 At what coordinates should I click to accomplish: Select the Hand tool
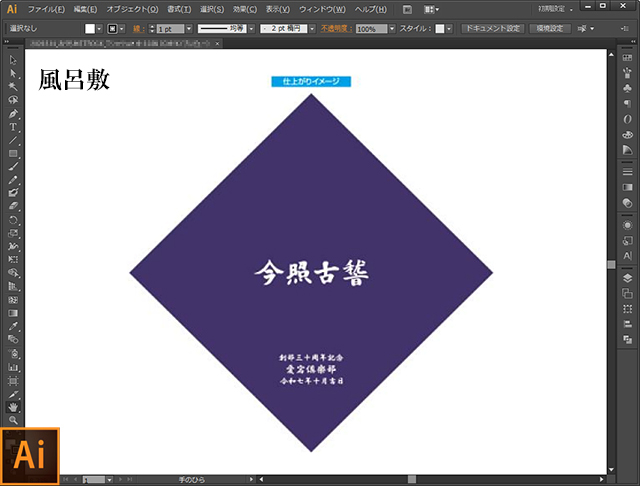(x=13, y=407)
